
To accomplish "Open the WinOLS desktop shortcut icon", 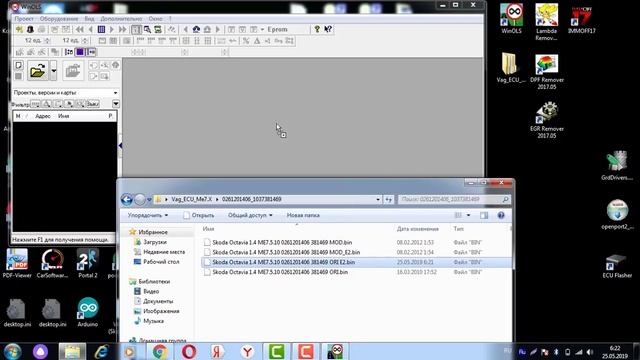I will click(x=511, y=19).
